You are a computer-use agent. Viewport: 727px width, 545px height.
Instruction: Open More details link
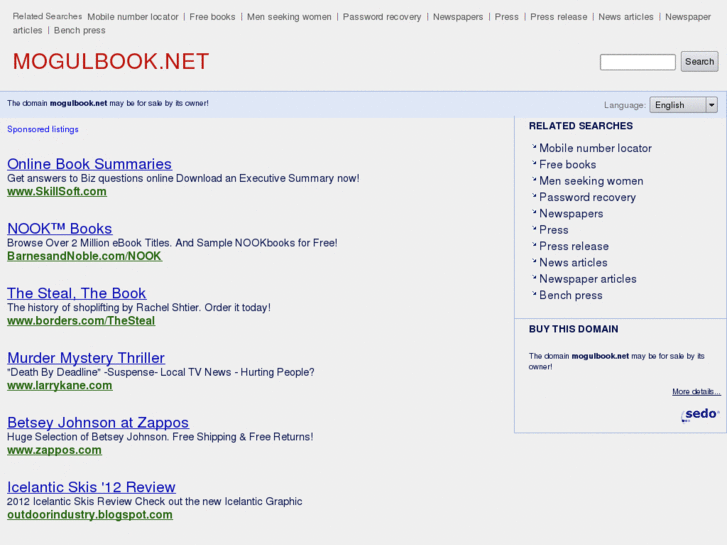[696, 392]
